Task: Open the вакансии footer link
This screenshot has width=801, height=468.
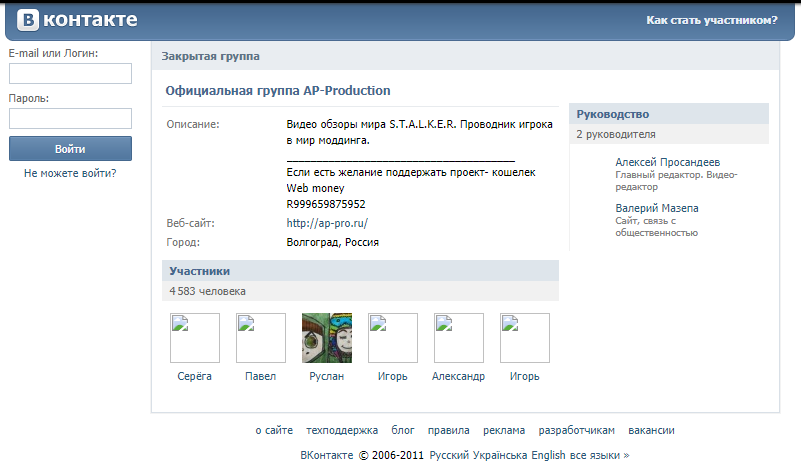Action: pos(651,430)
